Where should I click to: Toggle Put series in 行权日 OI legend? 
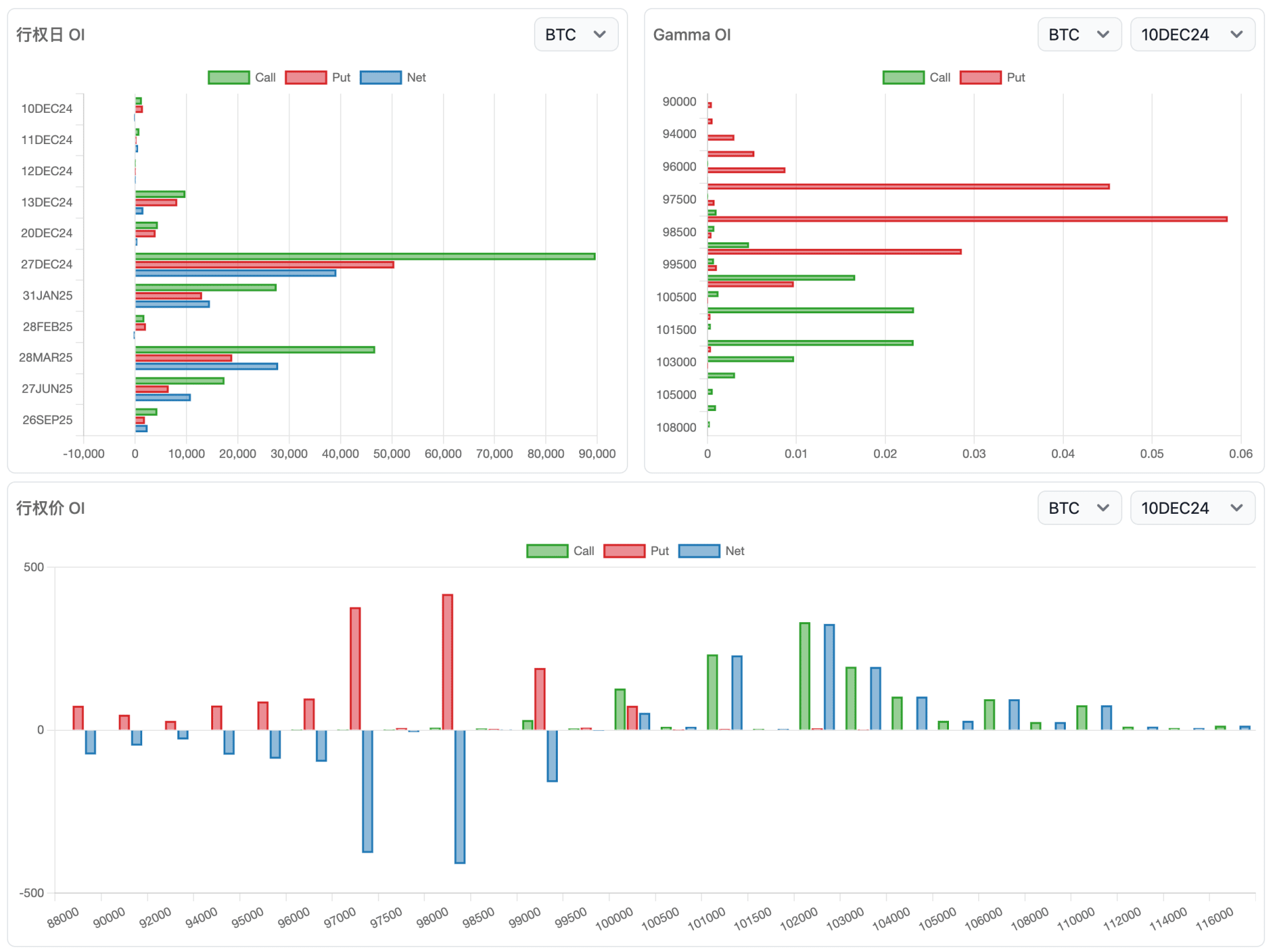318,78
